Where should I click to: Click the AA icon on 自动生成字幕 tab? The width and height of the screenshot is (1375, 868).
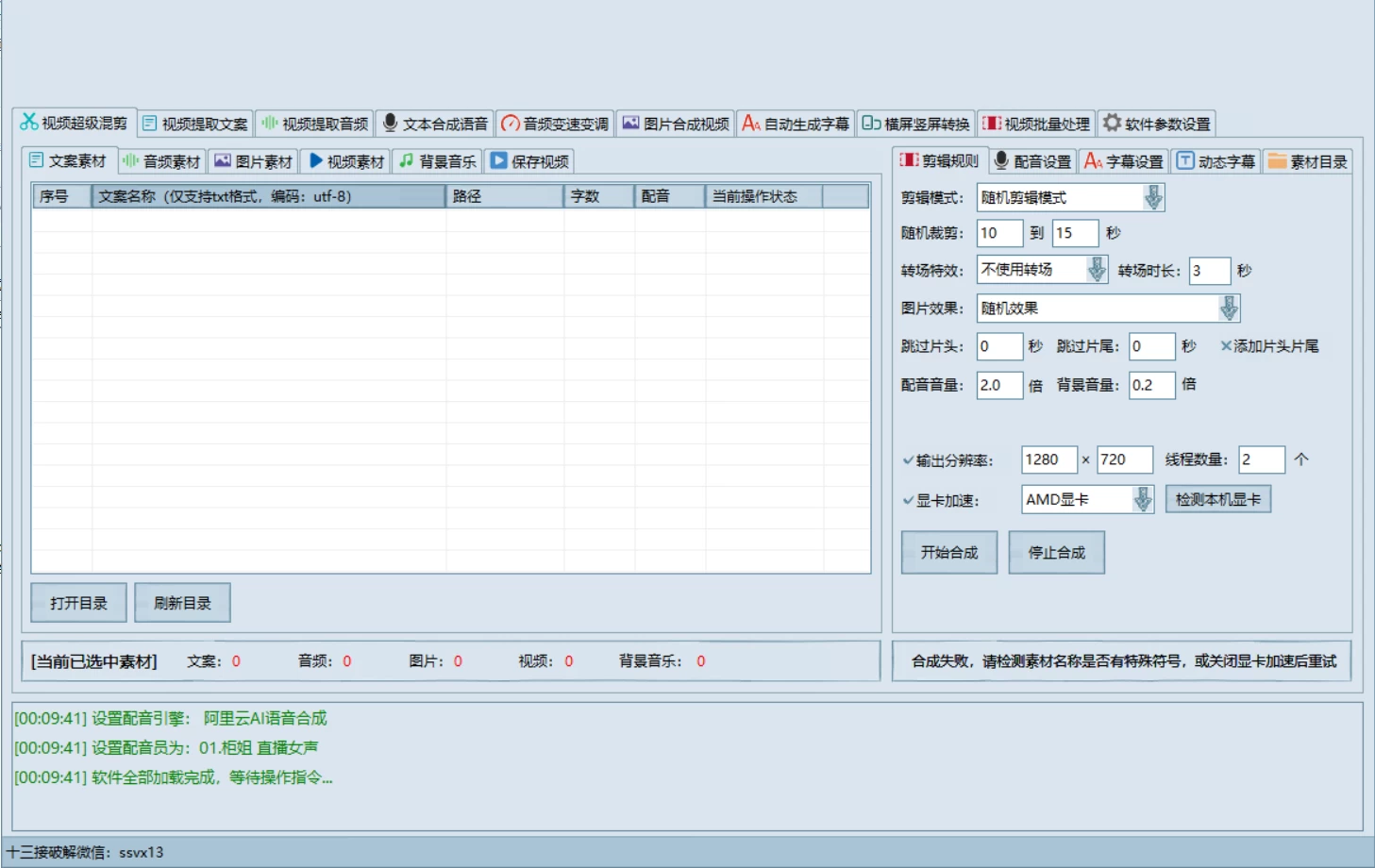(750, 122)
